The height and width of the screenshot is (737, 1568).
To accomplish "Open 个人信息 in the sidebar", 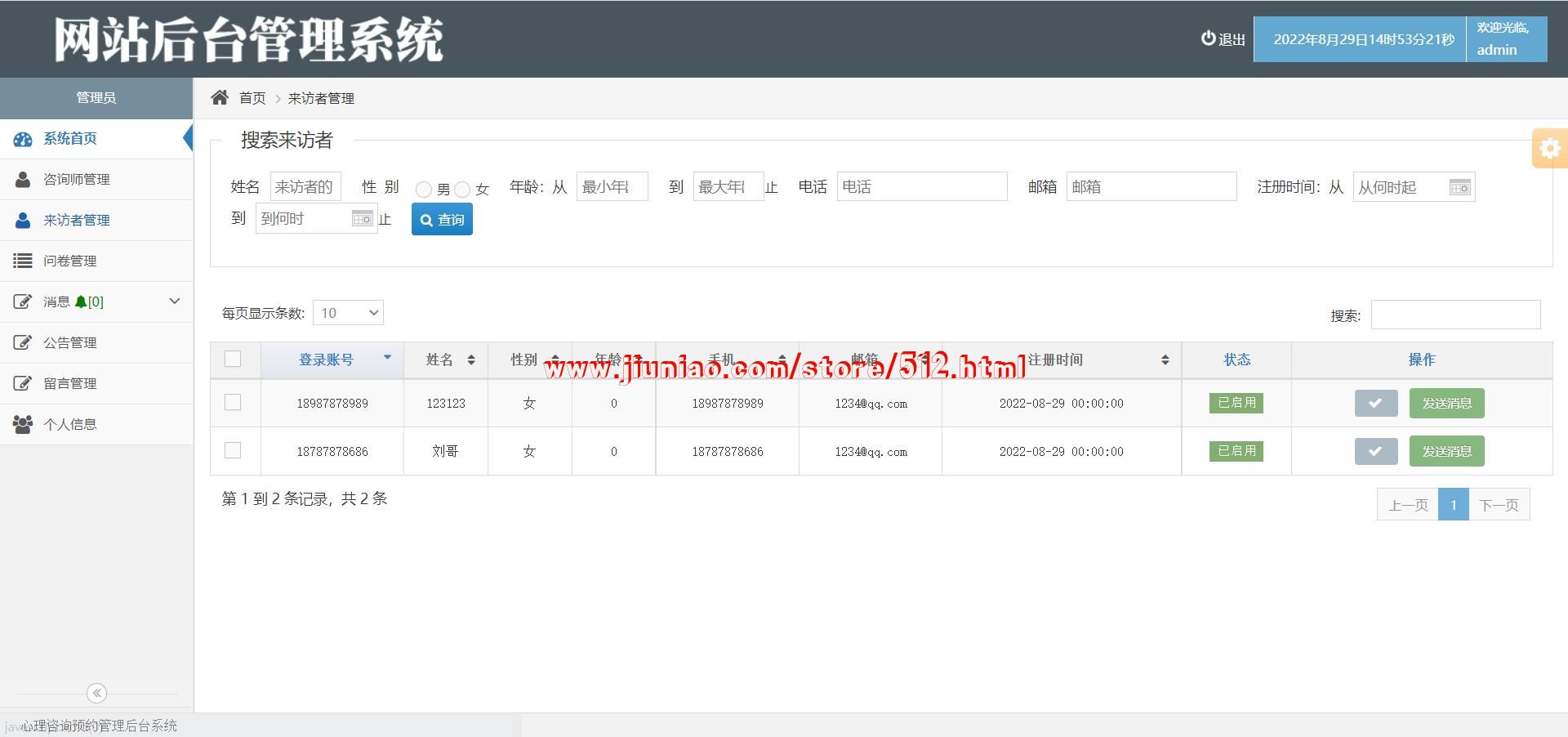I will pyautogui.click(x=96, y=424).
